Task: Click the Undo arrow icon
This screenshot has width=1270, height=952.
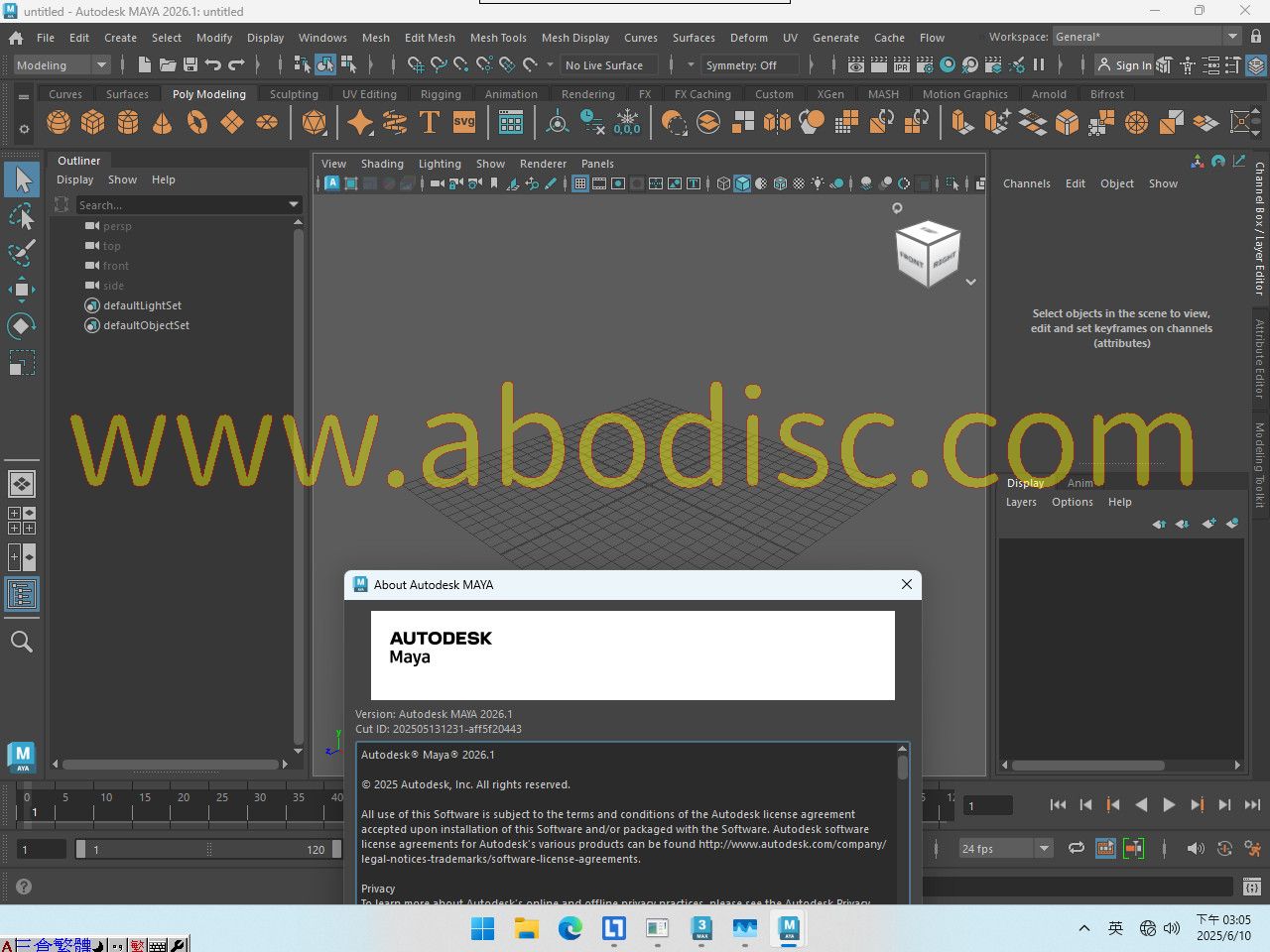Action: point(213,64)
